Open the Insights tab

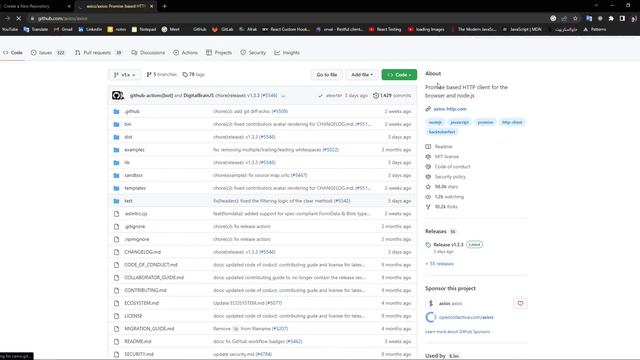(x=287, y=53)
